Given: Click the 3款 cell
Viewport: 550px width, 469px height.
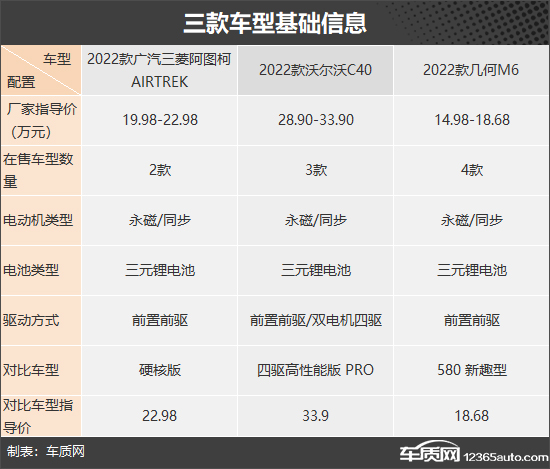Looking at the screenshot, I should (x=316, y=170).
